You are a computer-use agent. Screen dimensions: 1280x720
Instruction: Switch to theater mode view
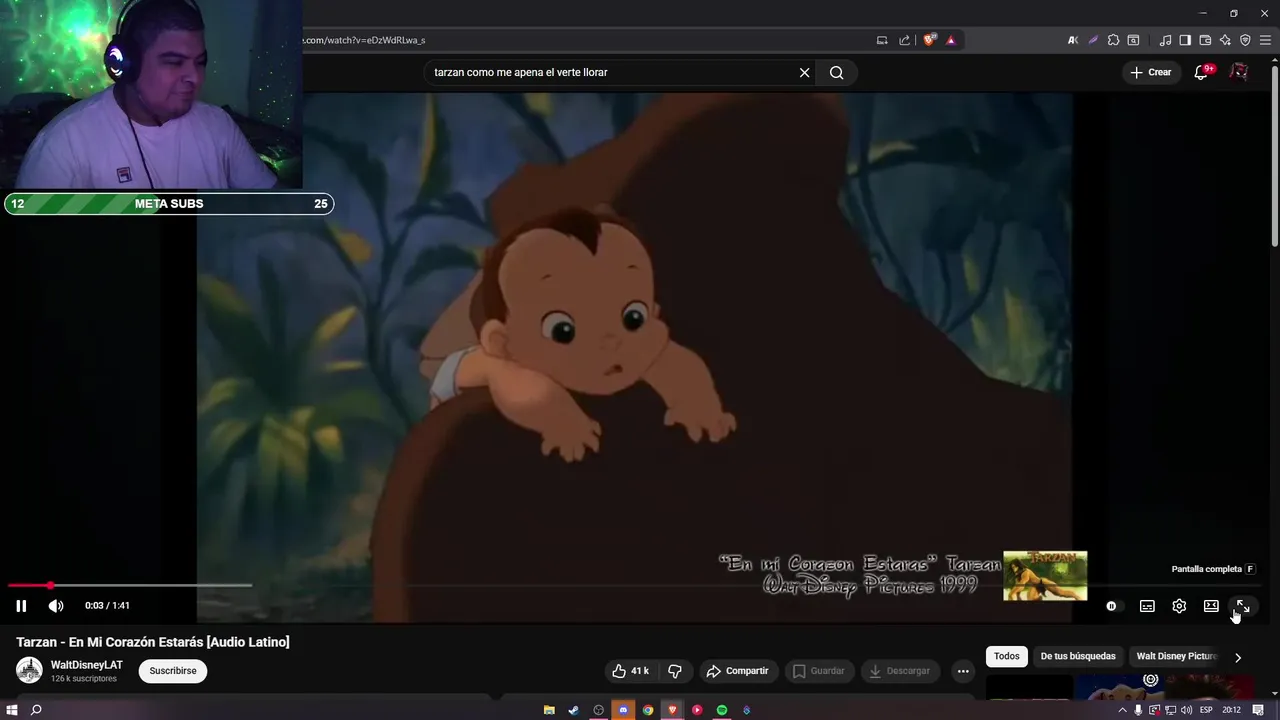click(x=1211, y=606)
